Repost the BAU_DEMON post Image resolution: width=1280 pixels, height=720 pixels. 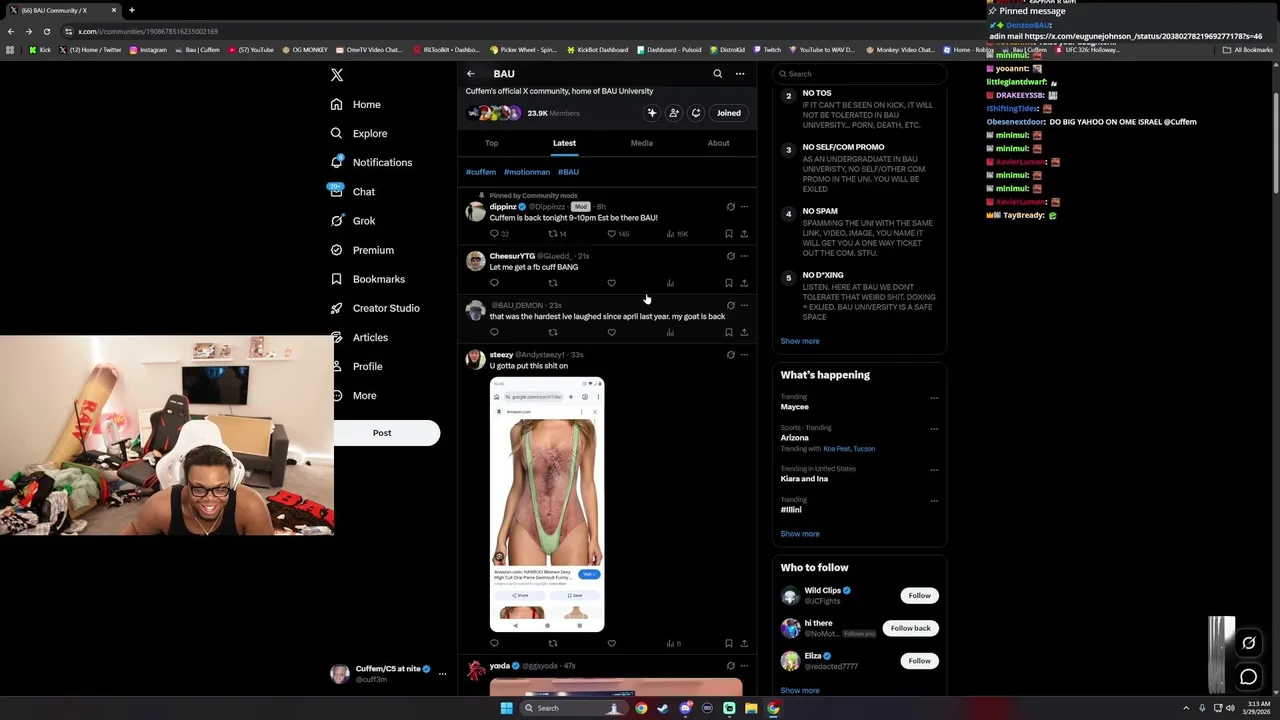(553, 332)
